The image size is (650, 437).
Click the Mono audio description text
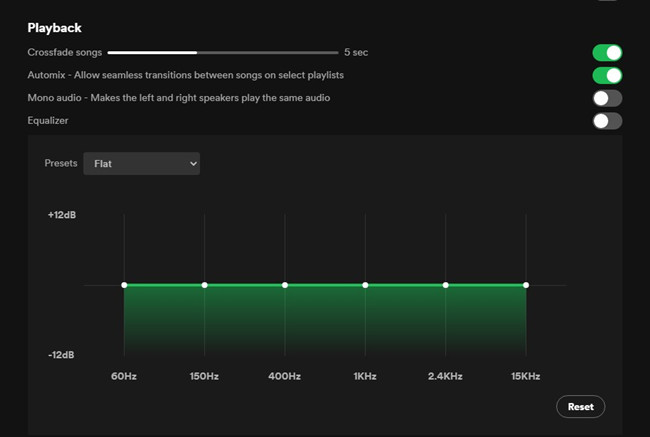179,98
